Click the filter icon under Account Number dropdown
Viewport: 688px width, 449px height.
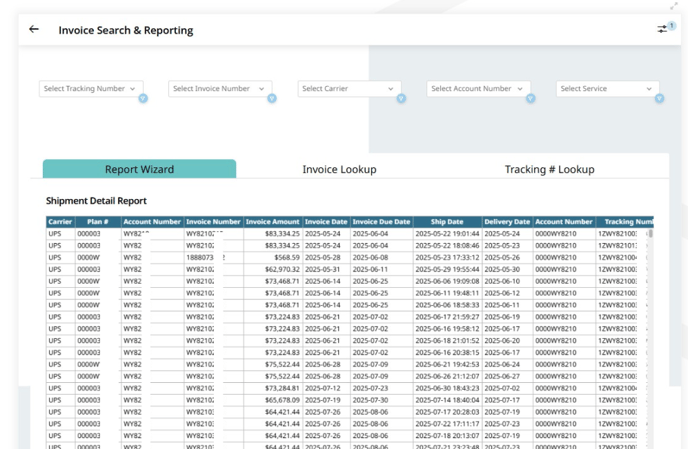tap(531, 99)
